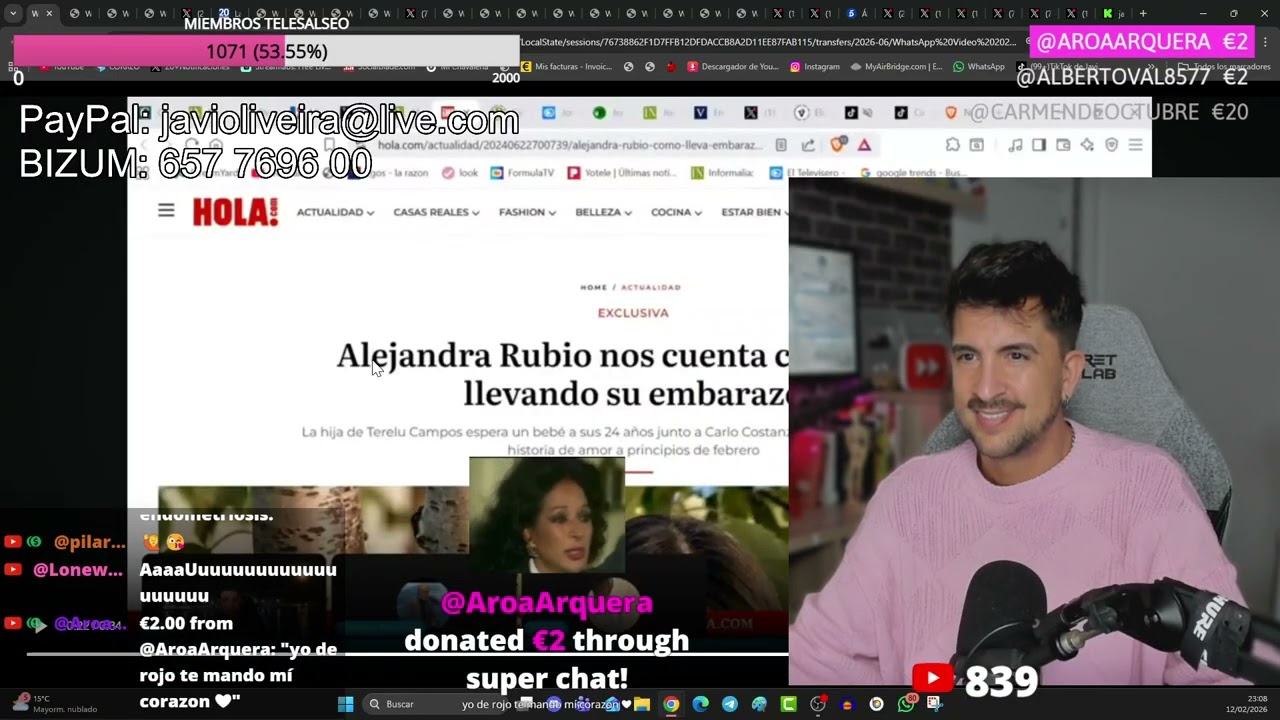Image resolution: width=1280 pixels, height=720 pixels.
Task: Open Telegram from taskbar
Action: (x=730, y=704)
